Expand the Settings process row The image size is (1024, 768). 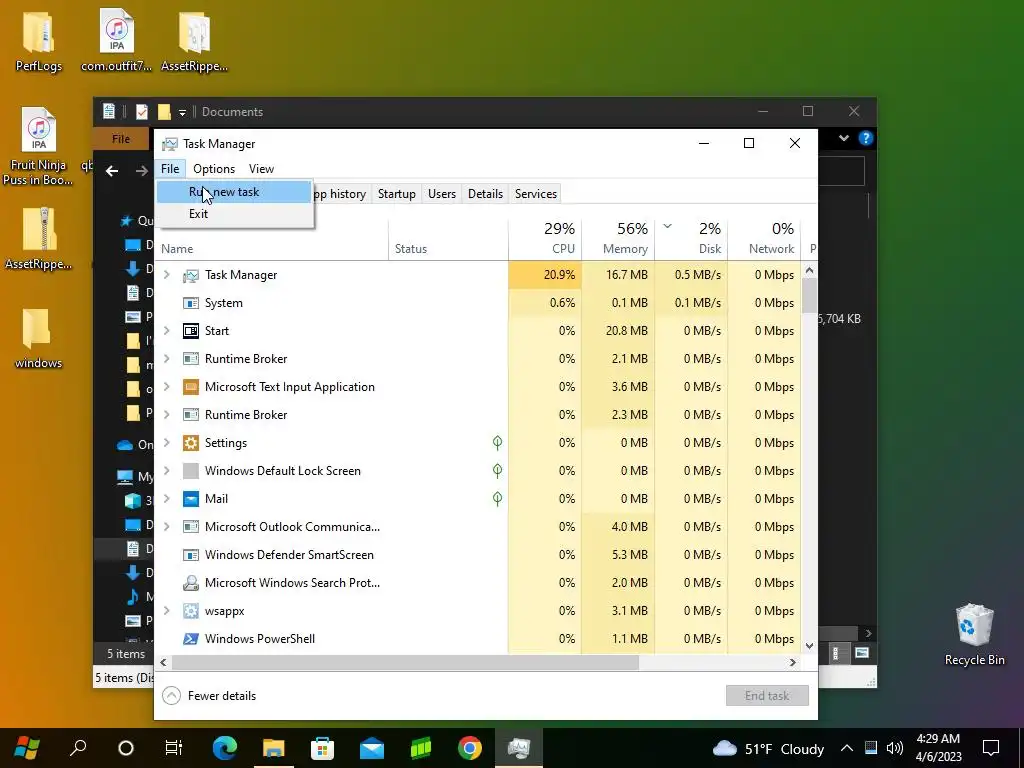(167, 443)
